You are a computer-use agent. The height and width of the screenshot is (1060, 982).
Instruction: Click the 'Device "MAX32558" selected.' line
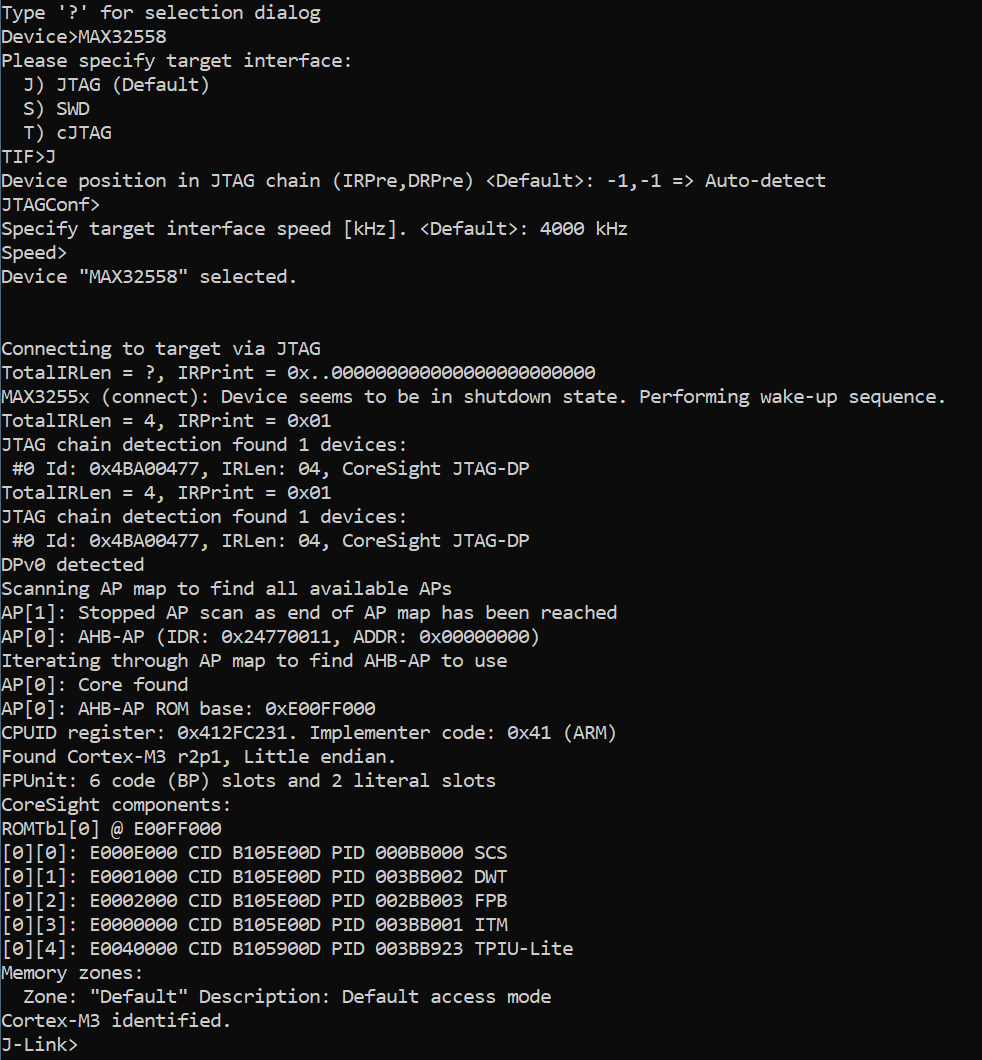[x=149, y=277]
